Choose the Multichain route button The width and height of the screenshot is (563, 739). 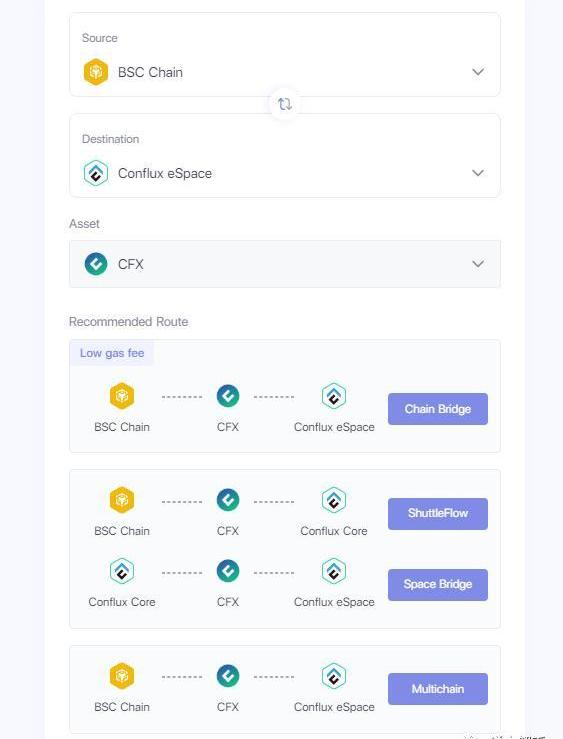(x=438, y=689)
